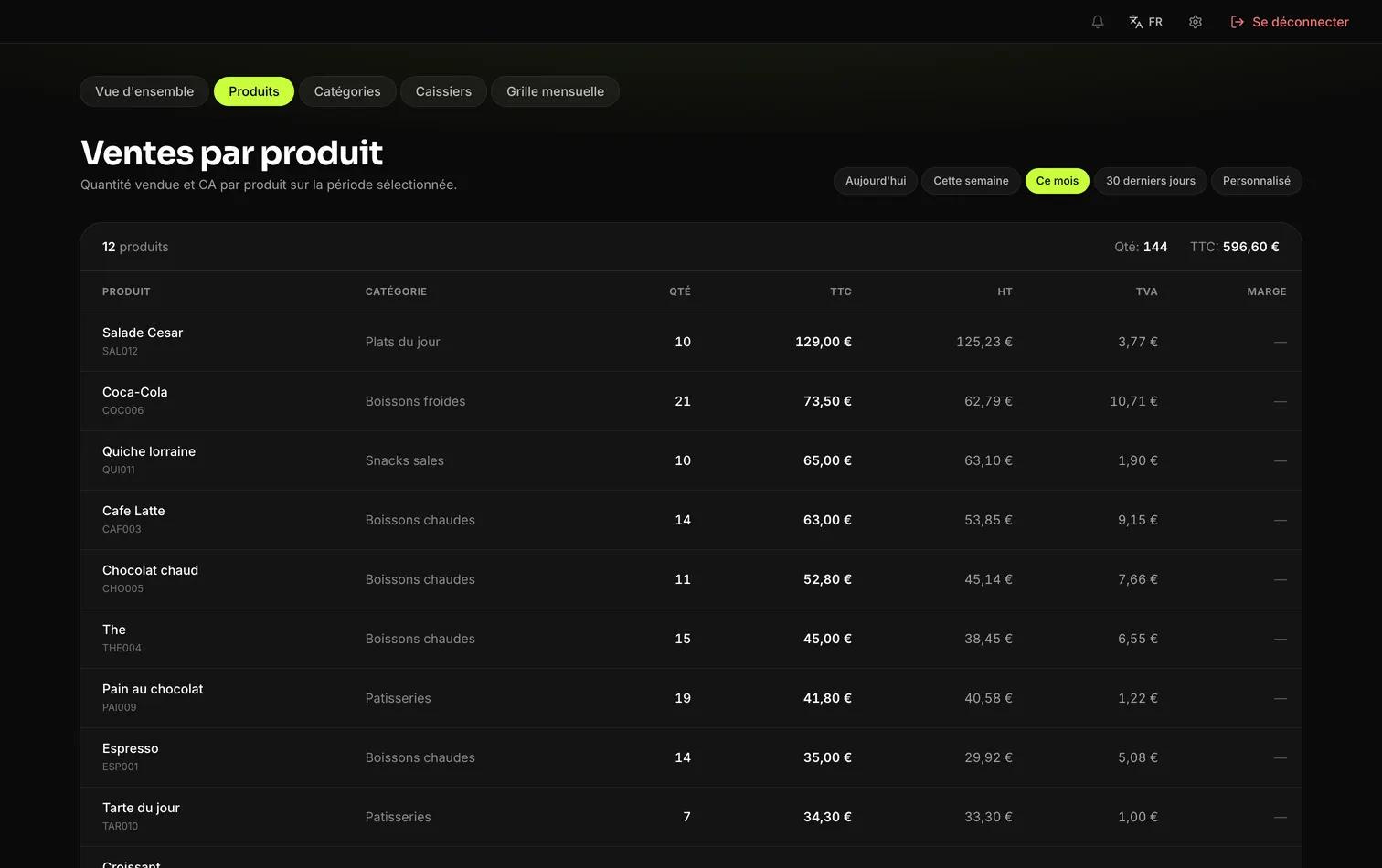The height and width of the screenshot is (868, 1382).
Task: Click the 65,00 € TTC amount
Action: pos(827,460)
